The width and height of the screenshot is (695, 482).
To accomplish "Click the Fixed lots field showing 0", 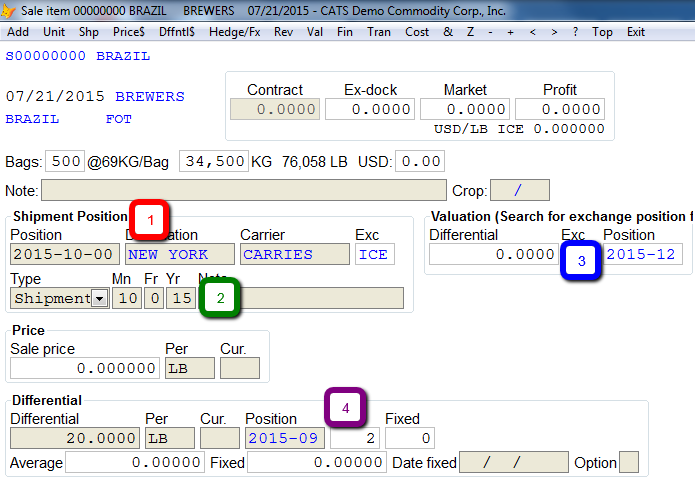I will (410, 438).
